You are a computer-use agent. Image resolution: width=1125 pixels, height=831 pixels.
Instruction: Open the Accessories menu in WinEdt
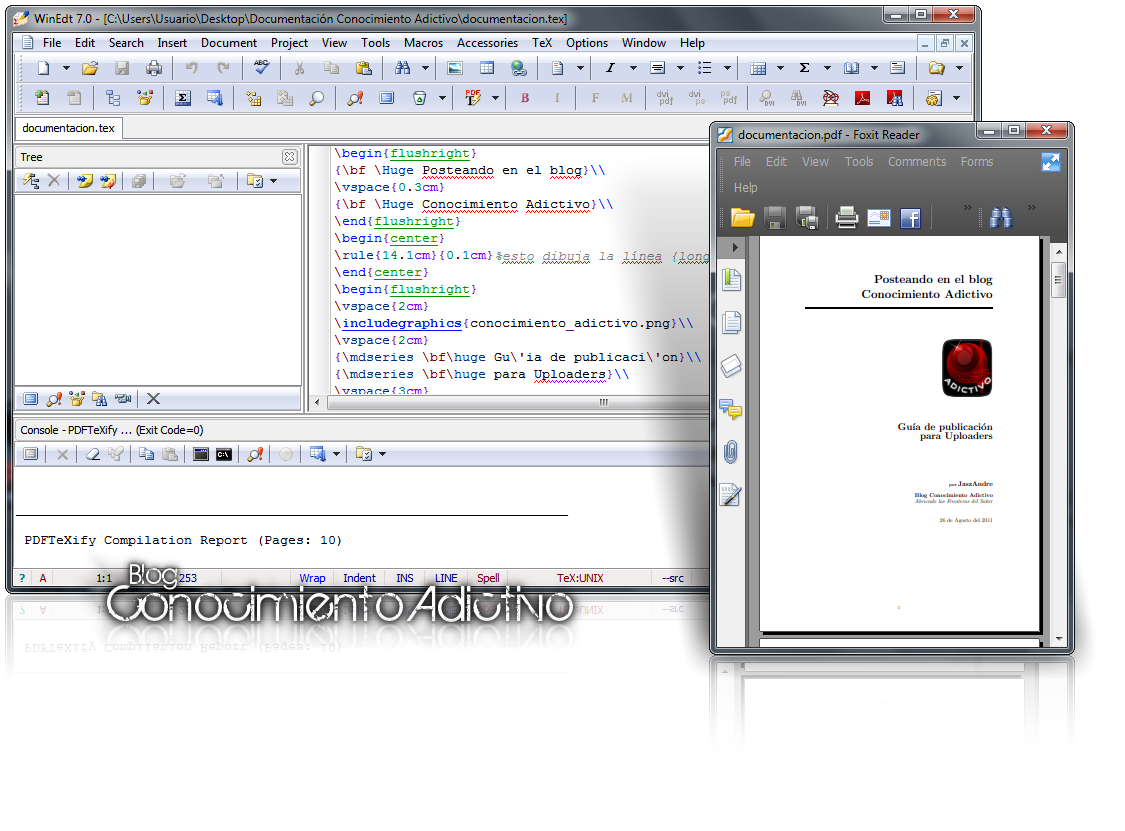pyautogui.click(x=487, y=43)
